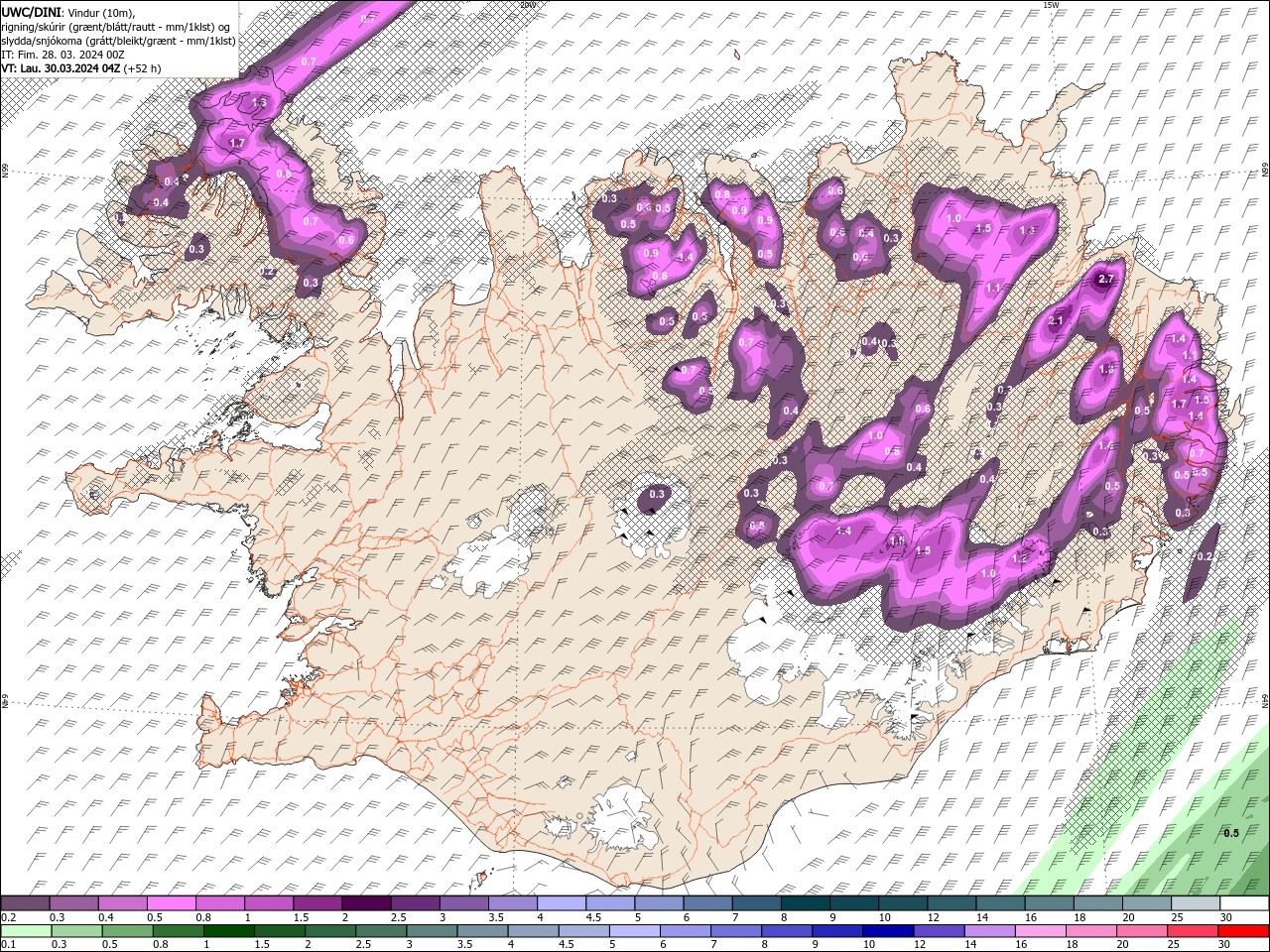
Task: Click the '0.1' label under the green scale
Action: pyautogui.click(x=8, y=944)
